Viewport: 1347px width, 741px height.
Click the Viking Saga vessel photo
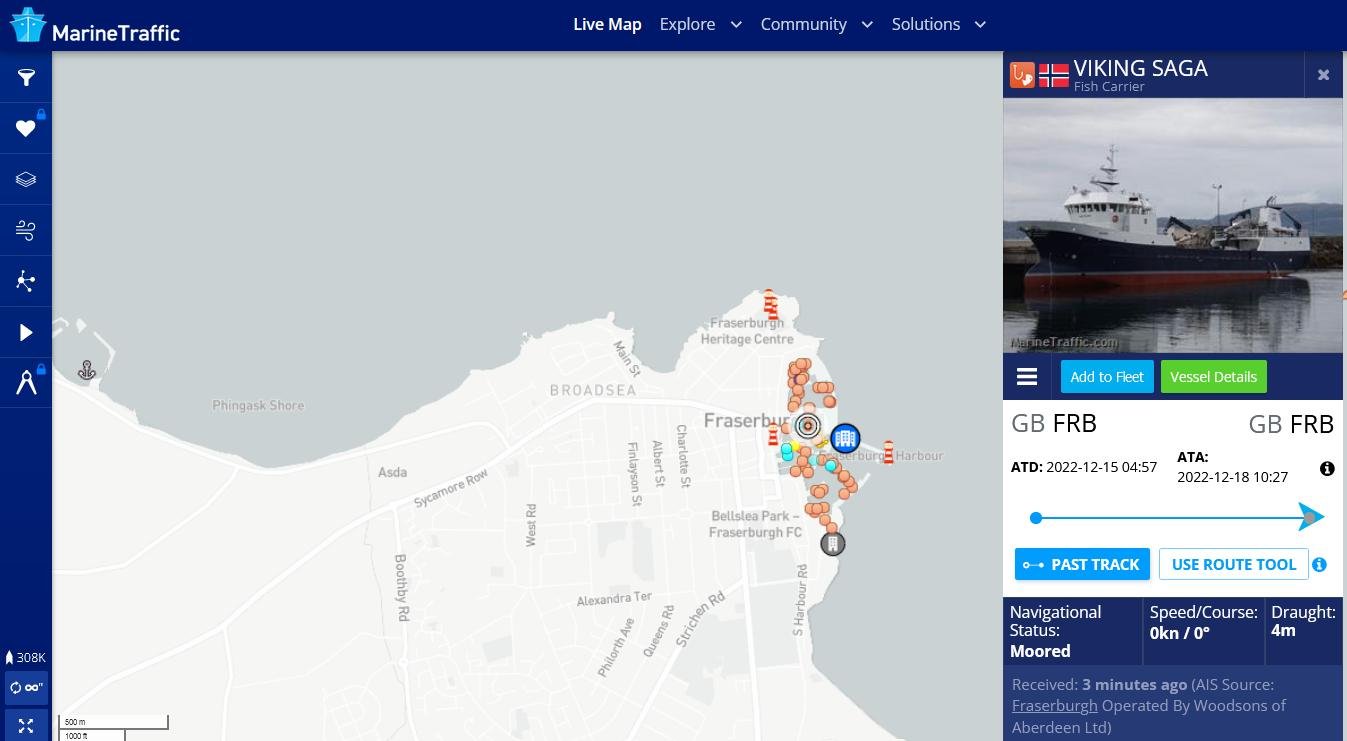[1172, 225]
